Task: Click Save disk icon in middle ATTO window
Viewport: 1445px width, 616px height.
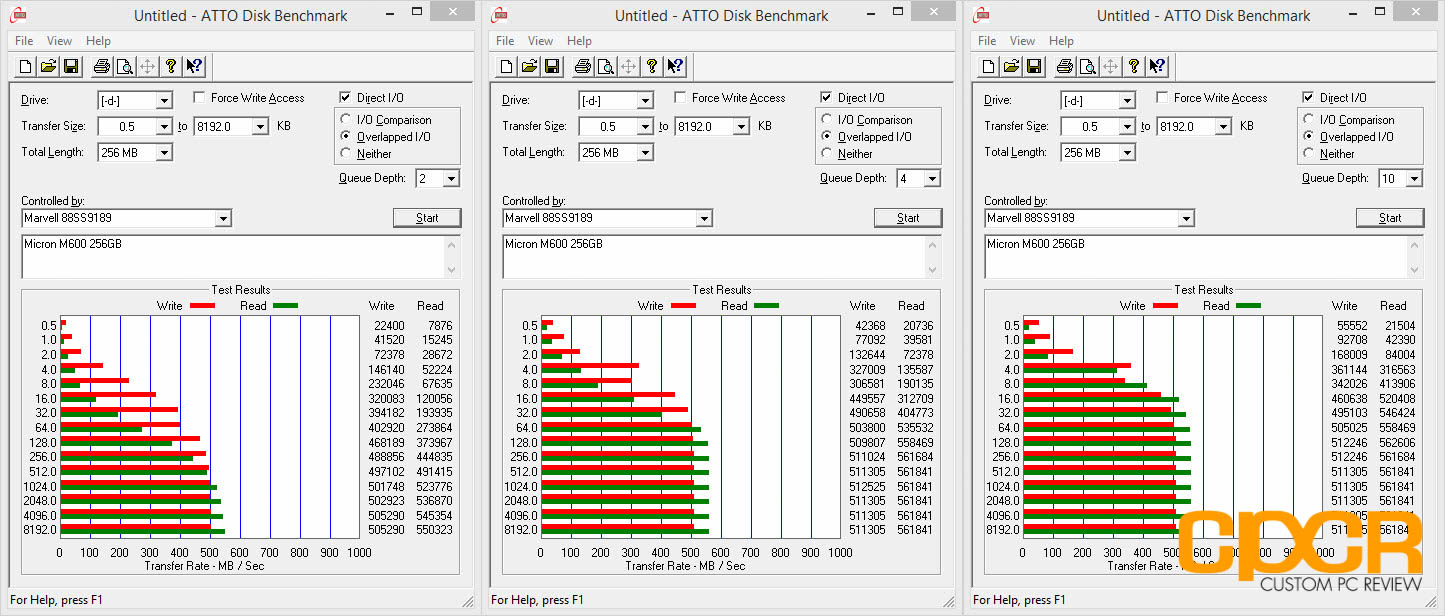Action: [x=552, y=67]
